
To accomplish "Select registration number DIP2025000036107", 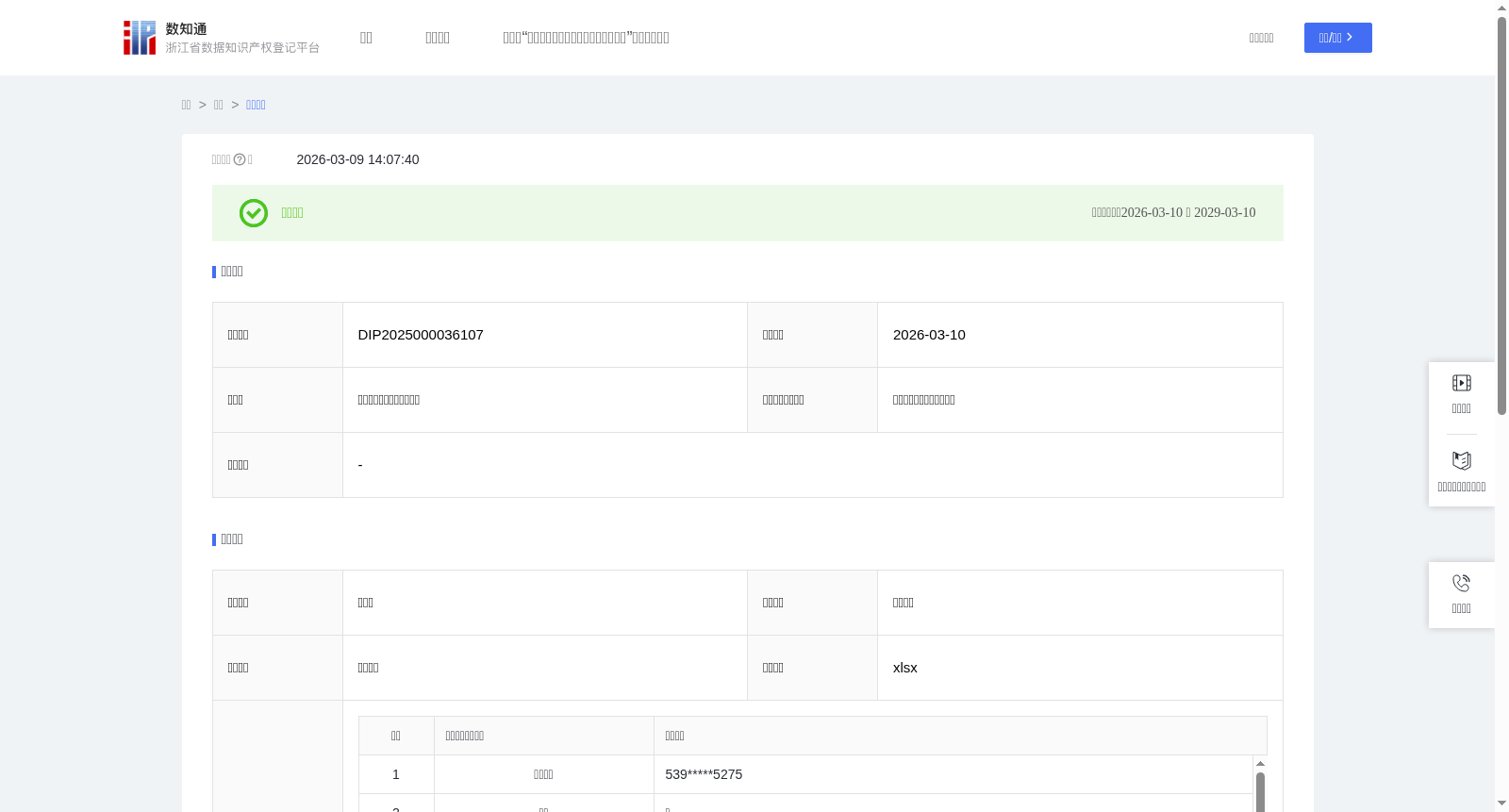I will pyautogui.click(x=421, y=335).
